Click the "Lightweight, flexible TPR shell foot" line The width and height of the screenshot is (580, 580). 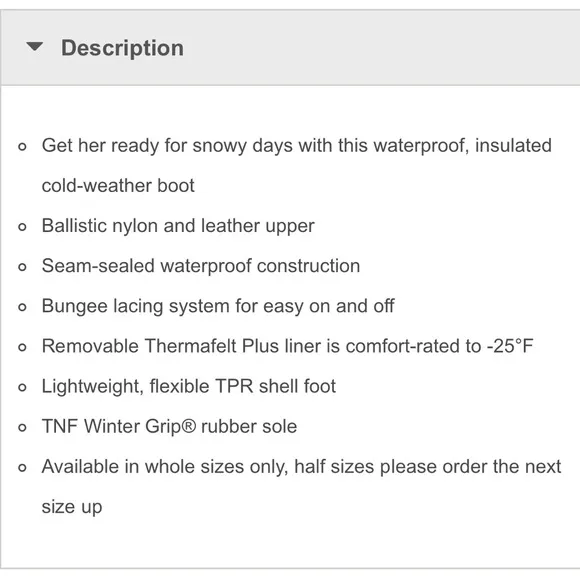(x=189, y=387)
